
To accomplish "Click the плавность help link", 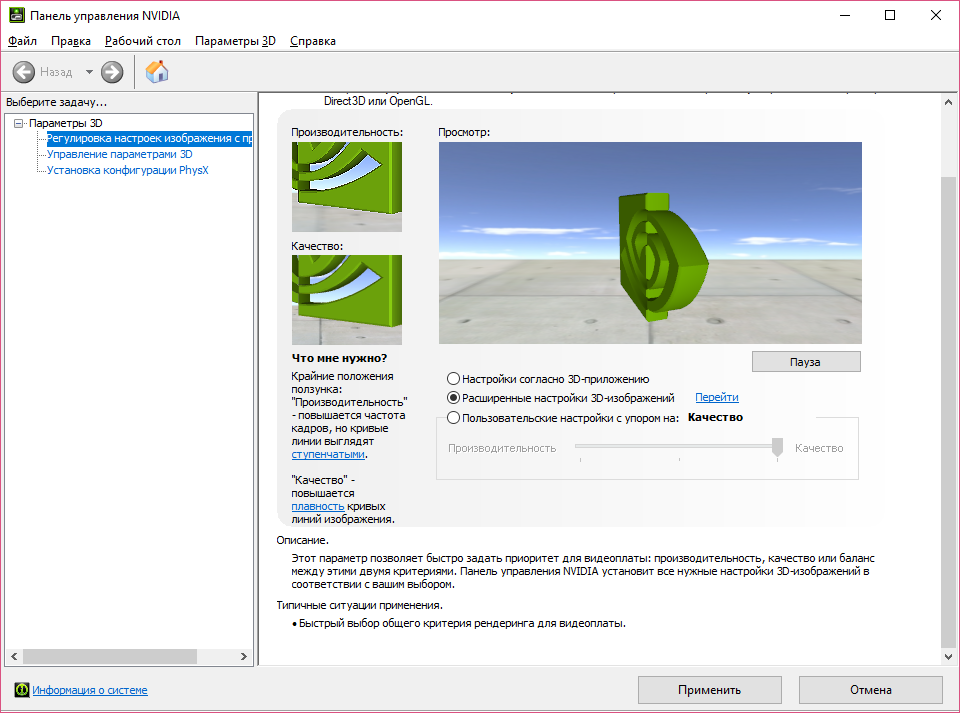I will click(x=318, y=506).
